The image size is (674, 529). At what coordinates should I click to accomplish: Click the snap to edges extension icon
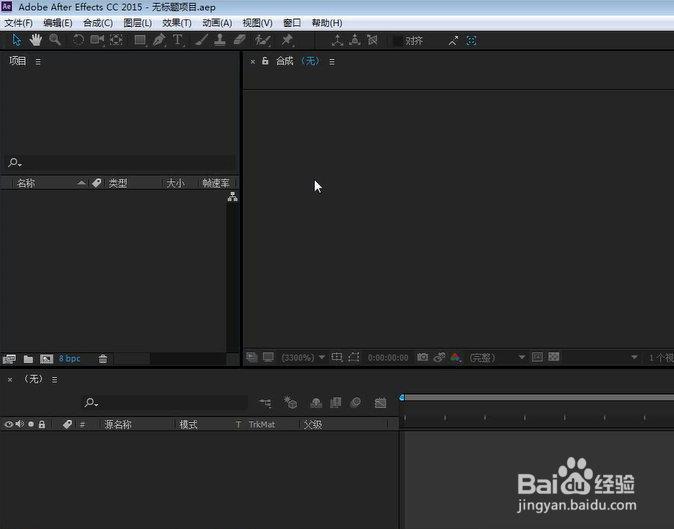click(x=453, y=41)
